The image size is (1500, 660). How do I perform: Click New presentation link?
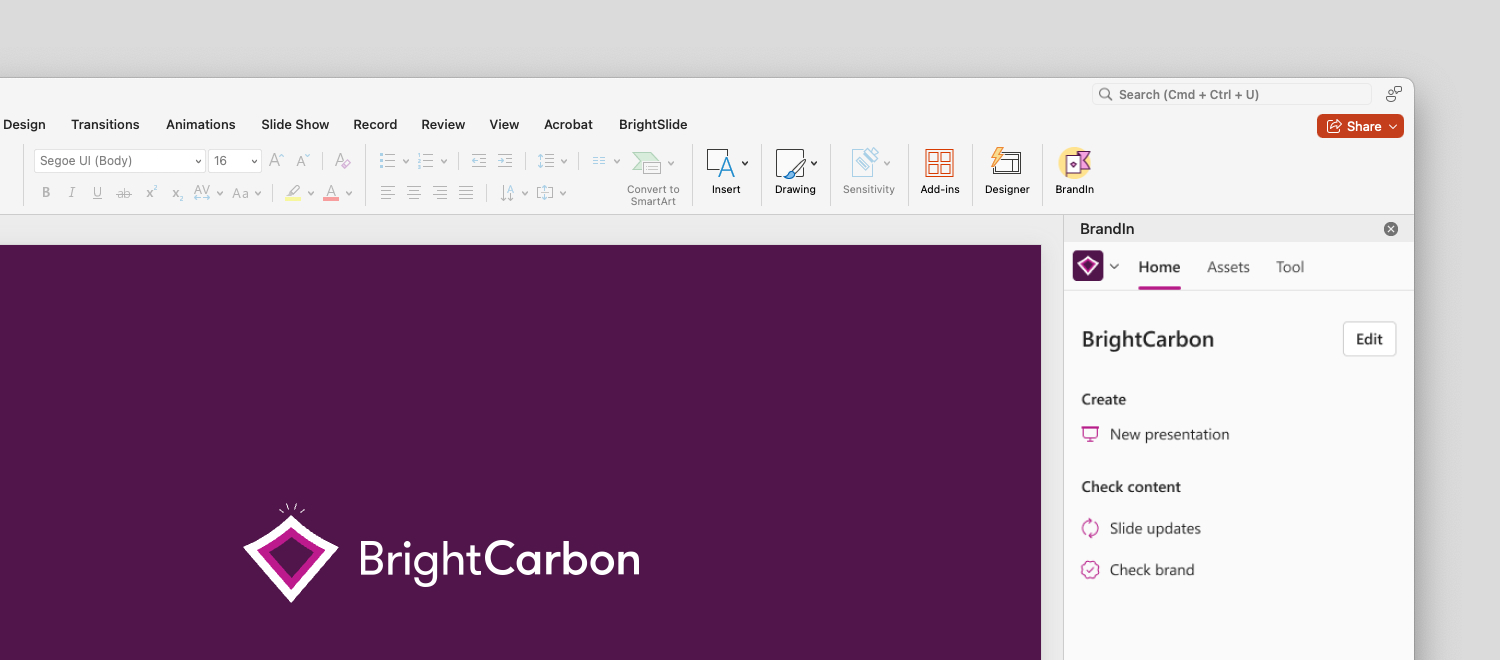(1156, 434)
